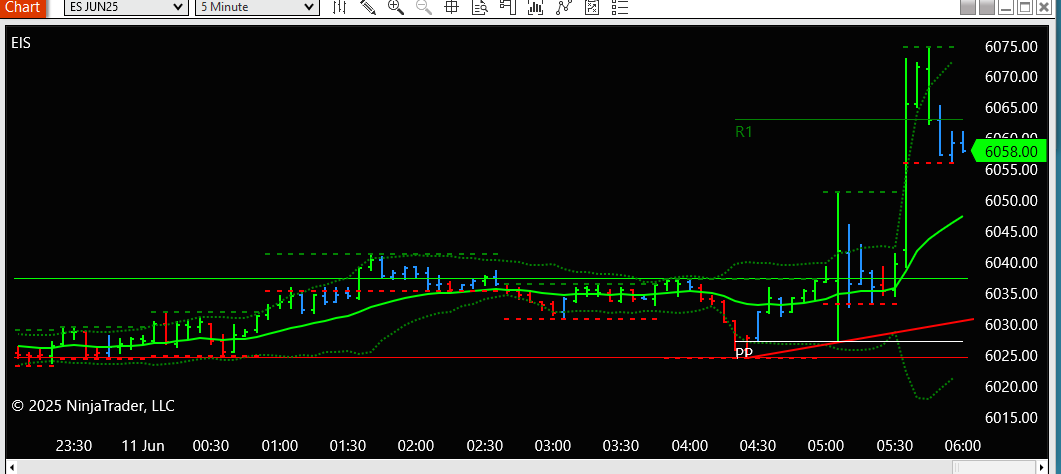Click the 11 Jun date label

tap(143, 446)
